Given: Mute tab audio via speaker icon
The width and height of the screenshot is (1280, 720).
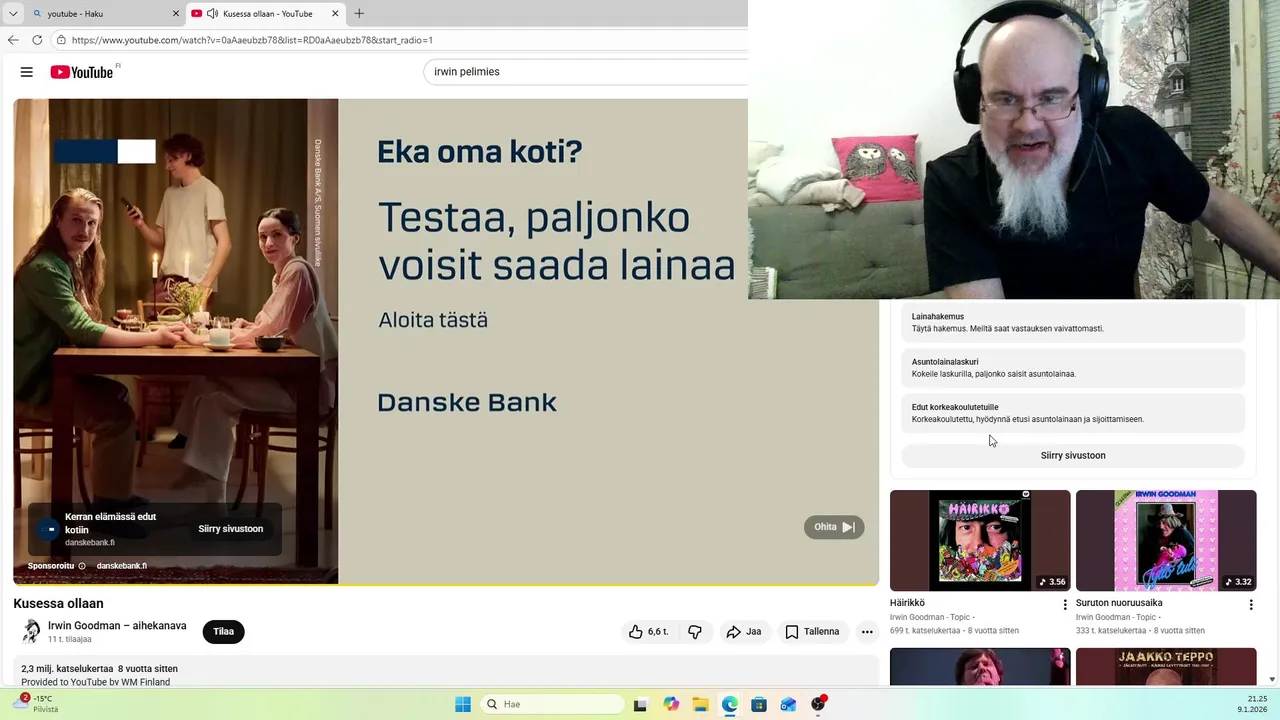Looking at the screenshot, I should pos(212,13).
